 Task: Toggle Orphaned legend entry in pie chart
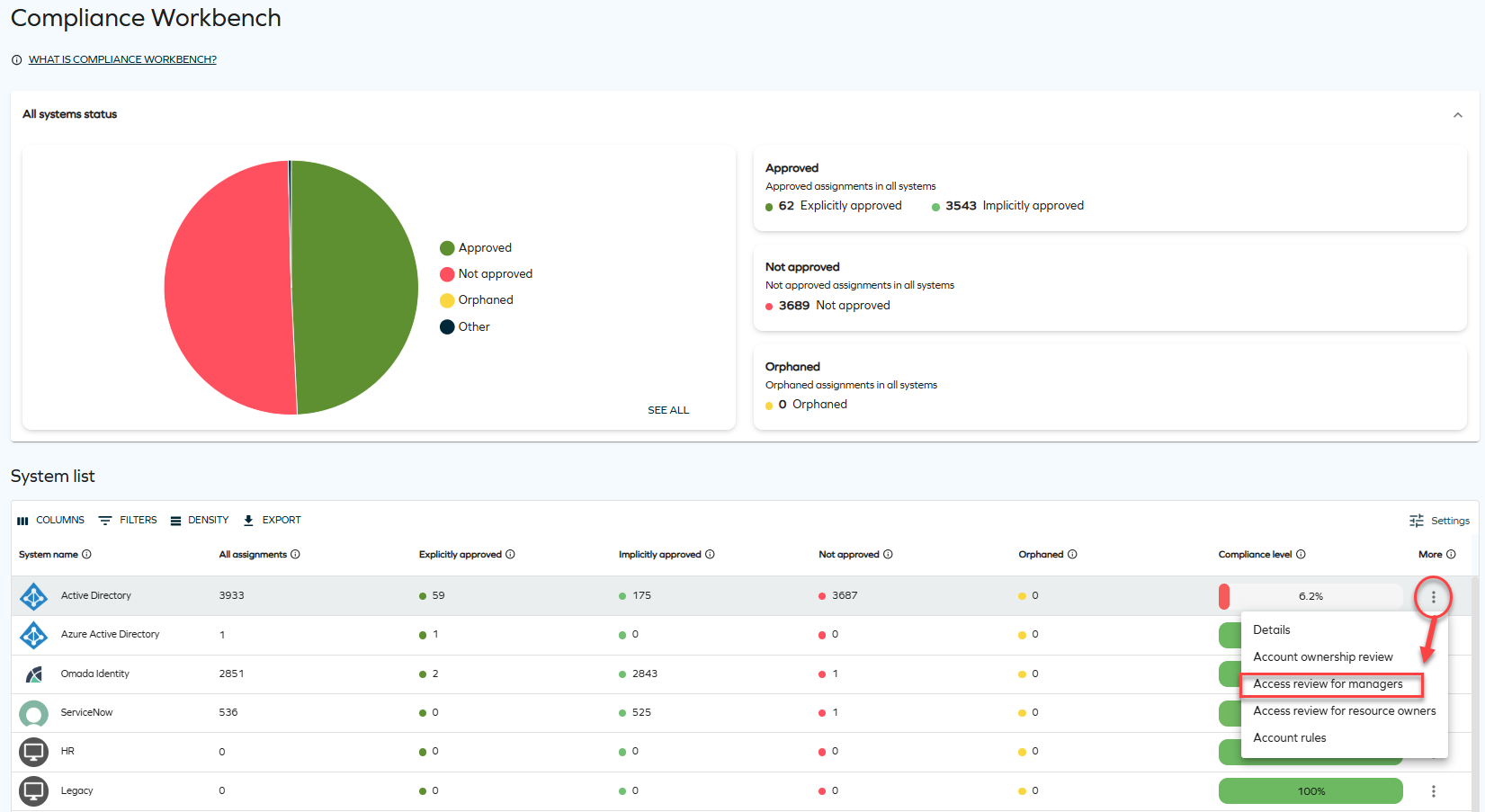(x=477, y=300)
